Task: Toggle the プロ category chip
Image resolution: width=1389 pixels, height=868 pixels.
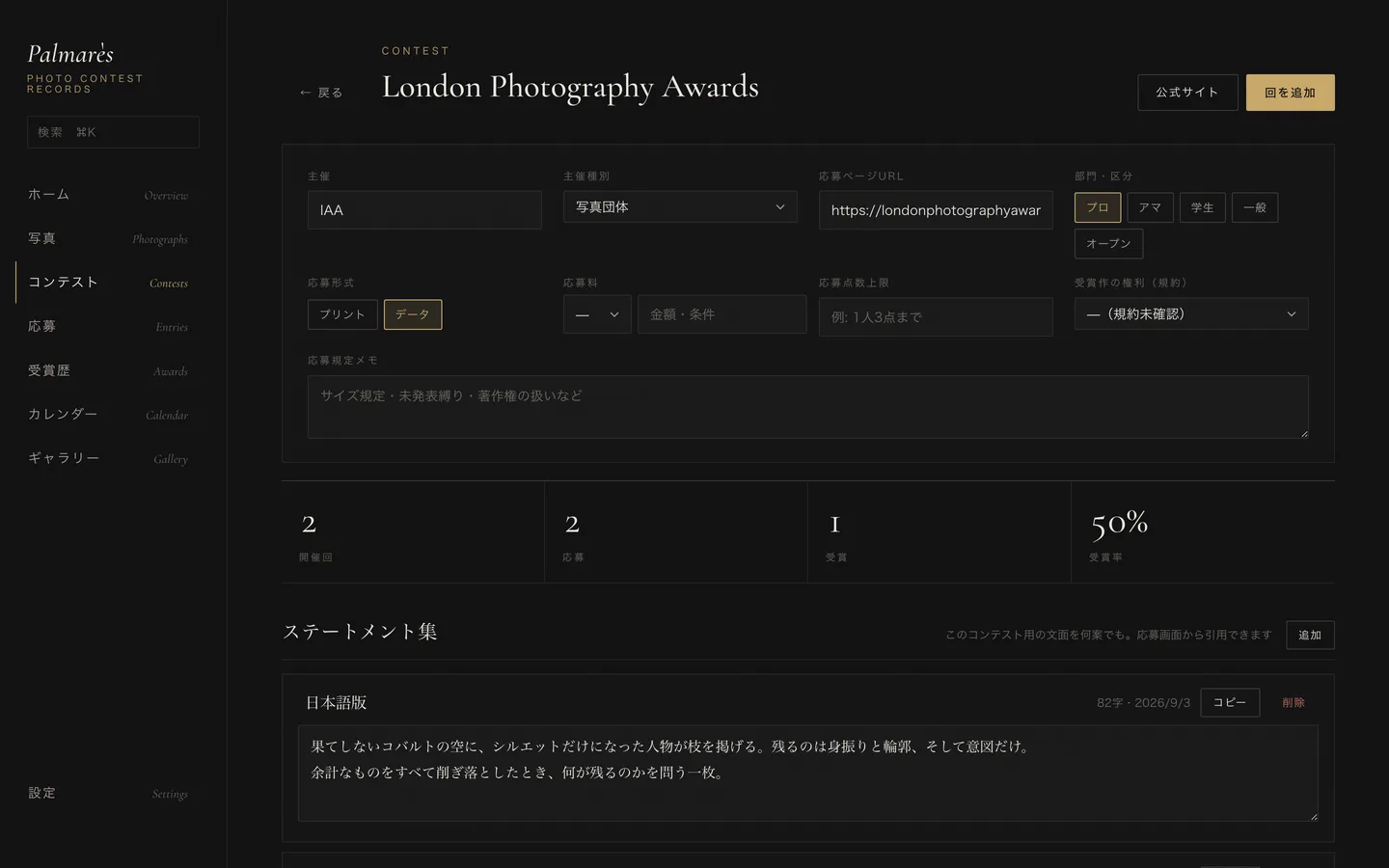Action: [x=1098, y=207]
